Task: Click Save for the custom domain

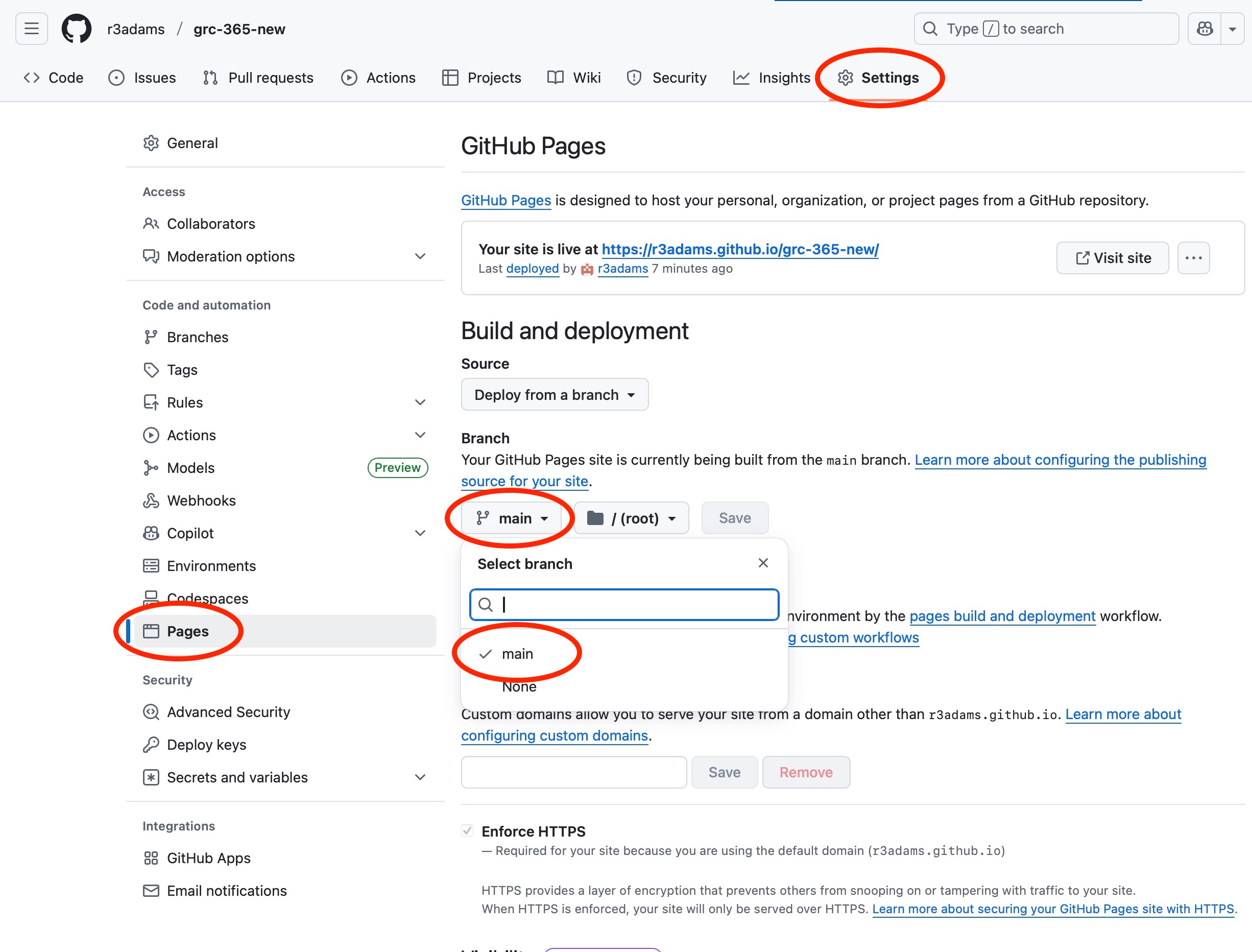Action: (725, 772)
